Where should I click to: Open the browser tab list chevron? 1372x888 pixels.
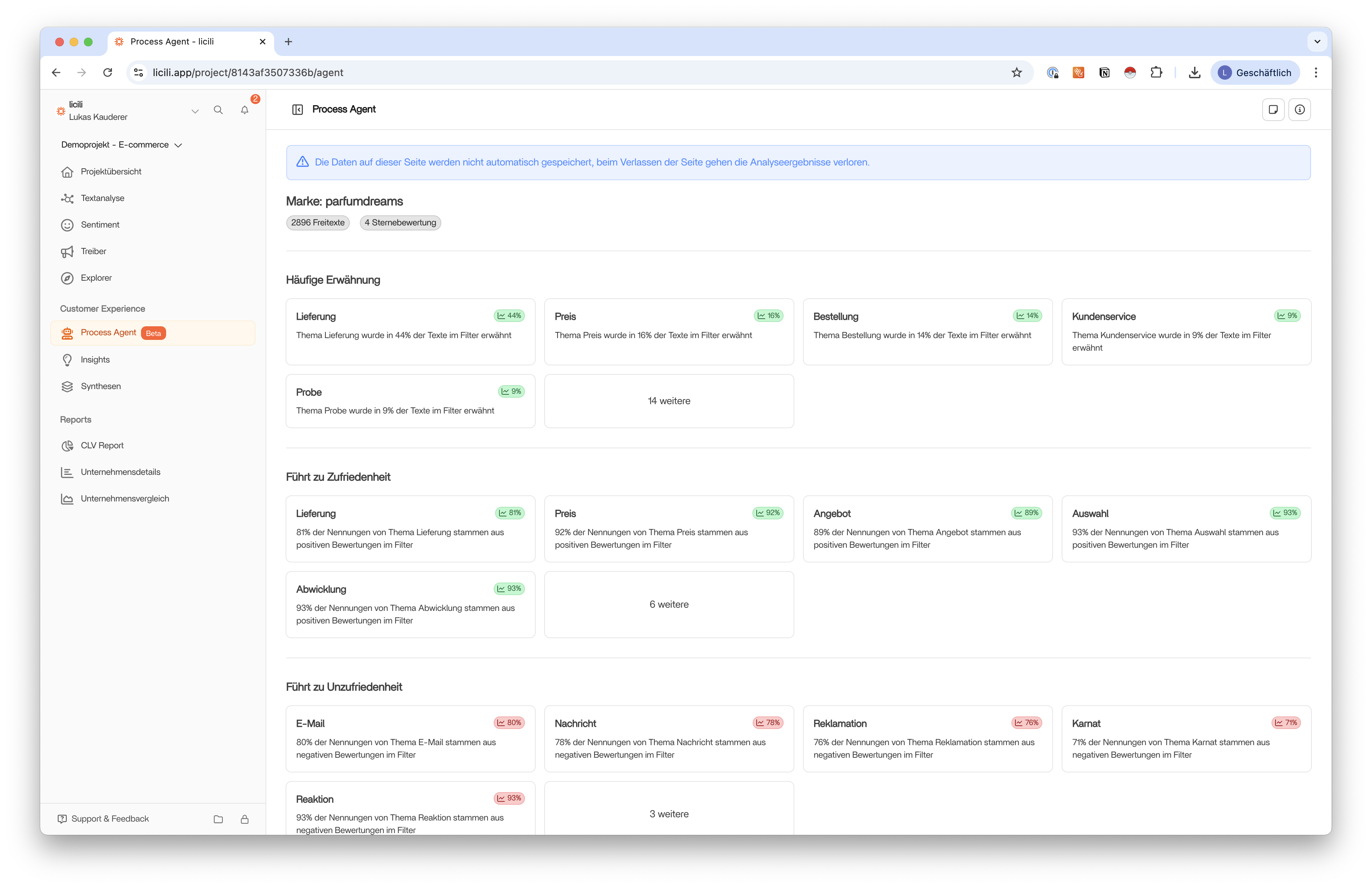[x=1317, y=42]
